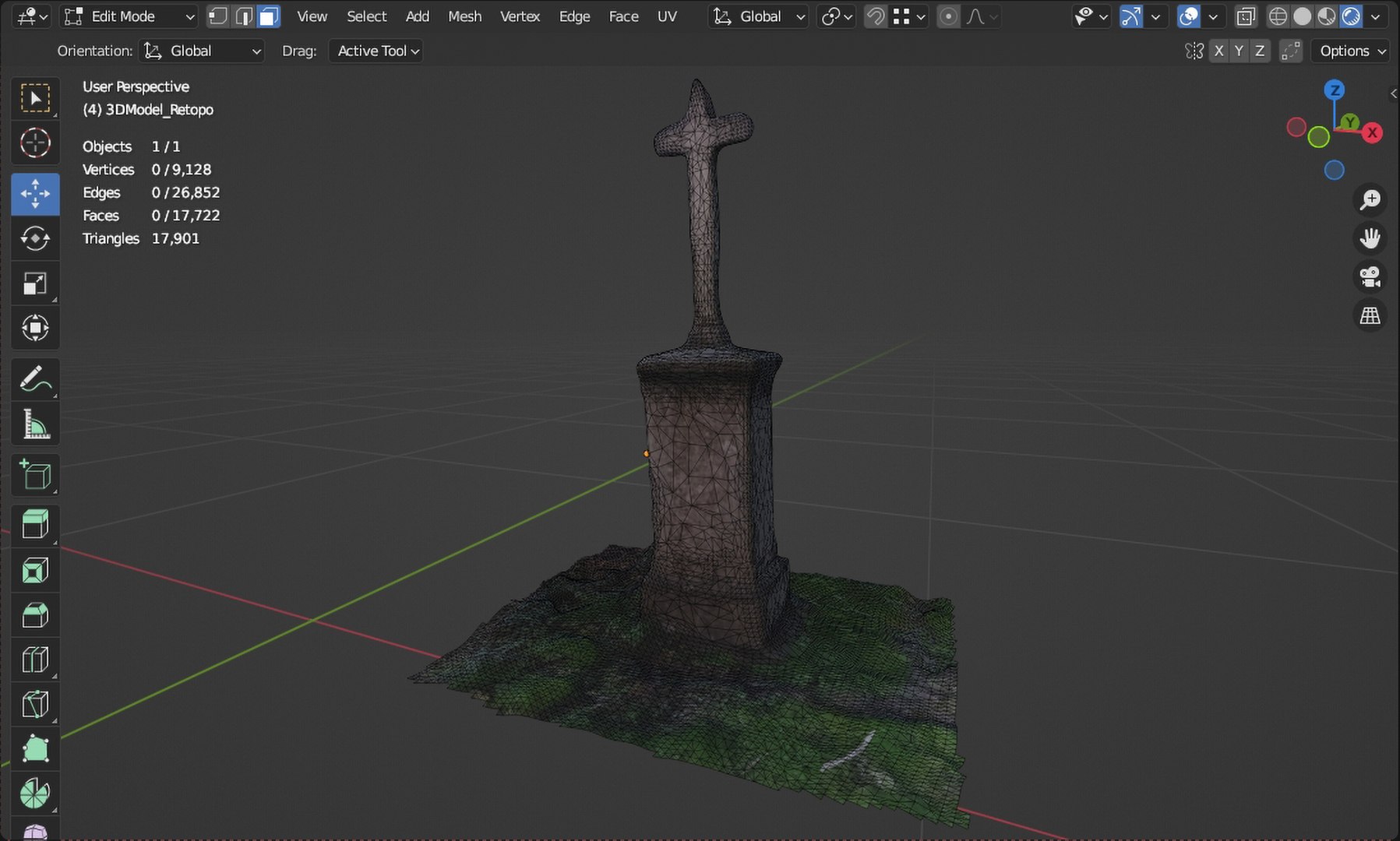This screenshot has height=841, width=1400.
Task: Open the Edit Mode dropdown
Action: tap(129, 16)
